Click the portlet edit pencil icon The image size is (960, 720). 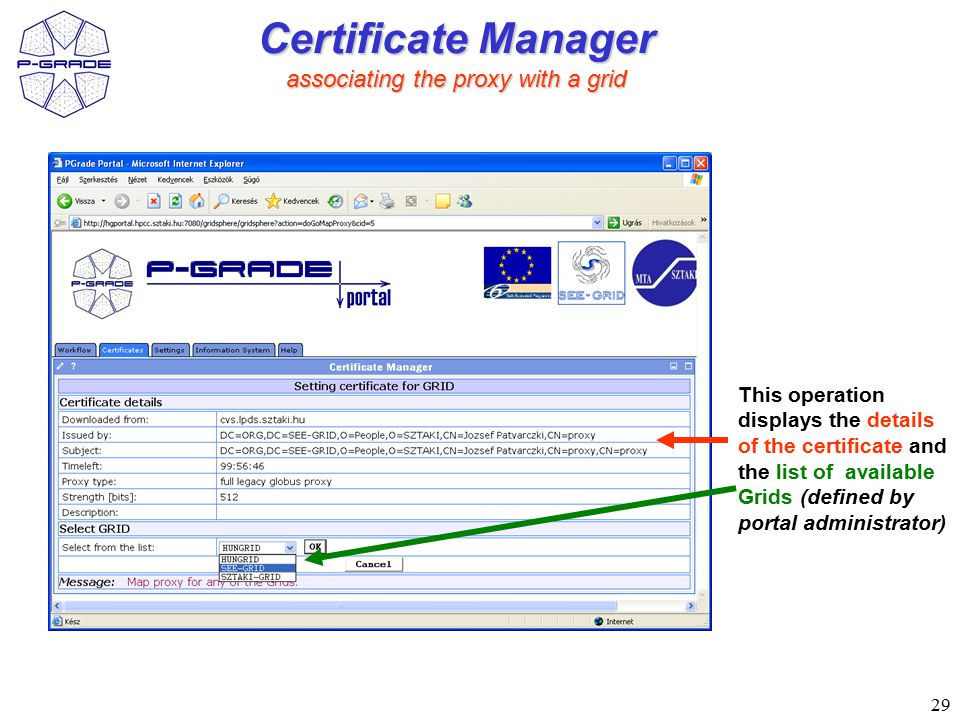coord(61,366)
